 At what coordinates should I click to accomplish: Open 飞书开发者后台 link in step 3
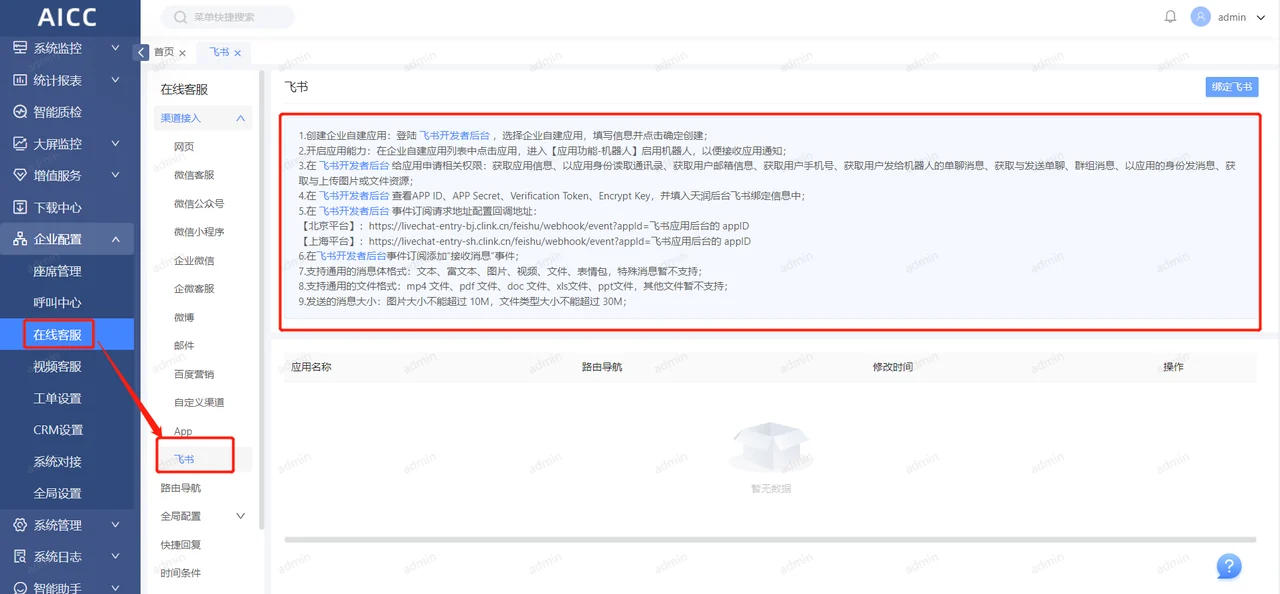(x=354, y=166)
